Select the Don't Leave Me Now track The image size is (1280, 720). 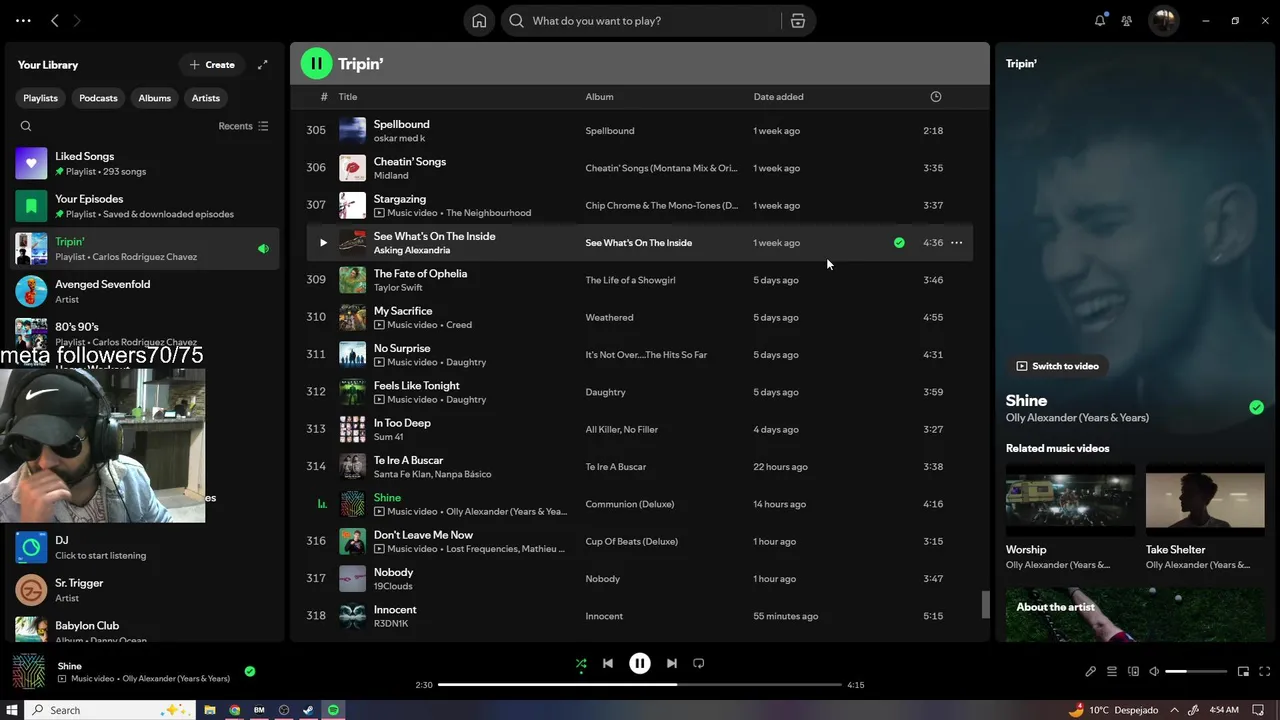[x=639, y=542]
